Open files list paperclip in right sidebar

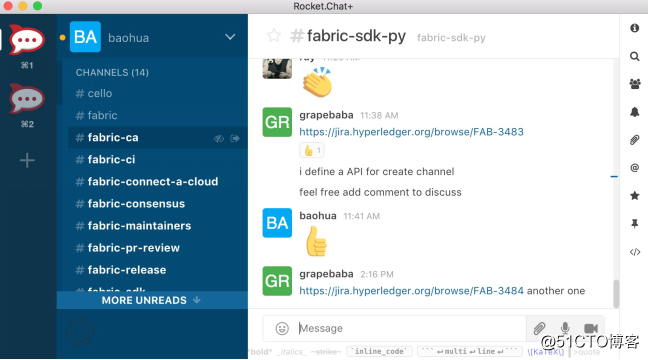pyautogui.click(x=635, y=140)
